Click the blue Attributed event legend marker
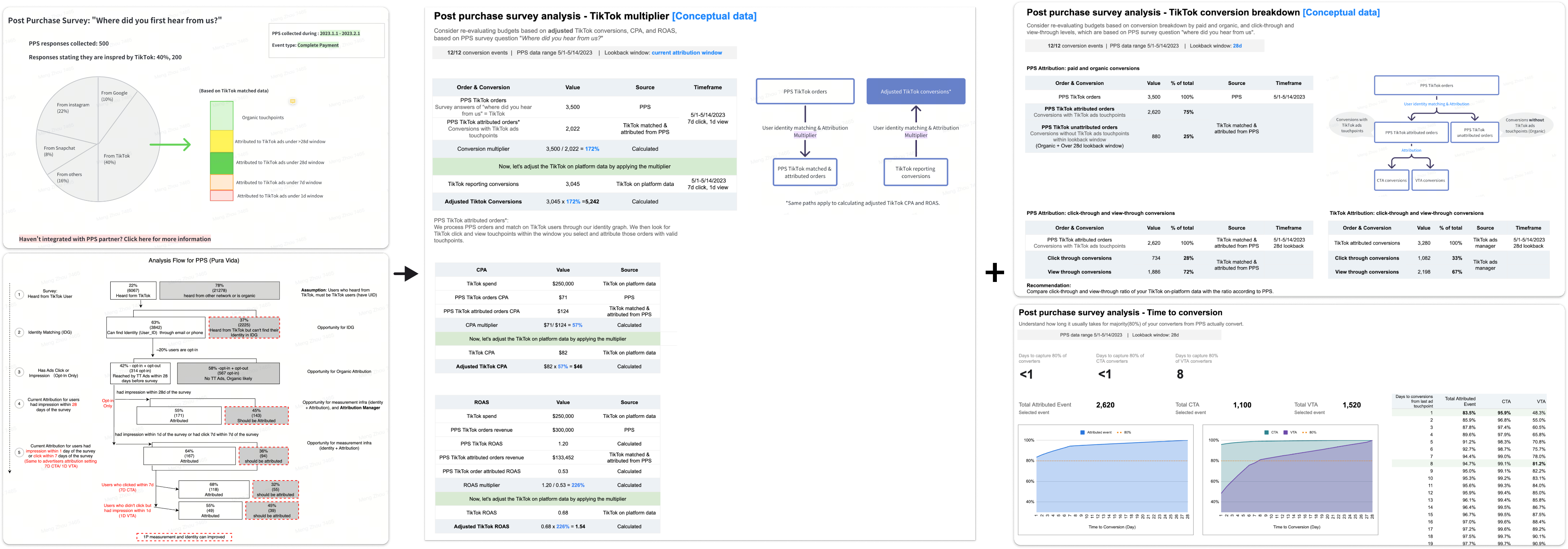Screen dimensions: 1568x549 click(x=1082, y=432)
